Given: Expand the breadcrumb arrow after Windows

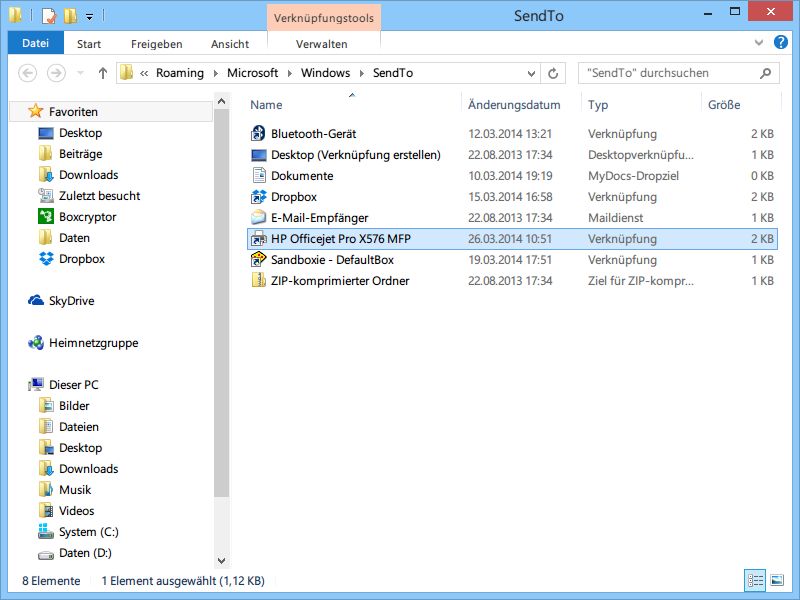Looking at the screenshot, I should (x=362, y=73).
